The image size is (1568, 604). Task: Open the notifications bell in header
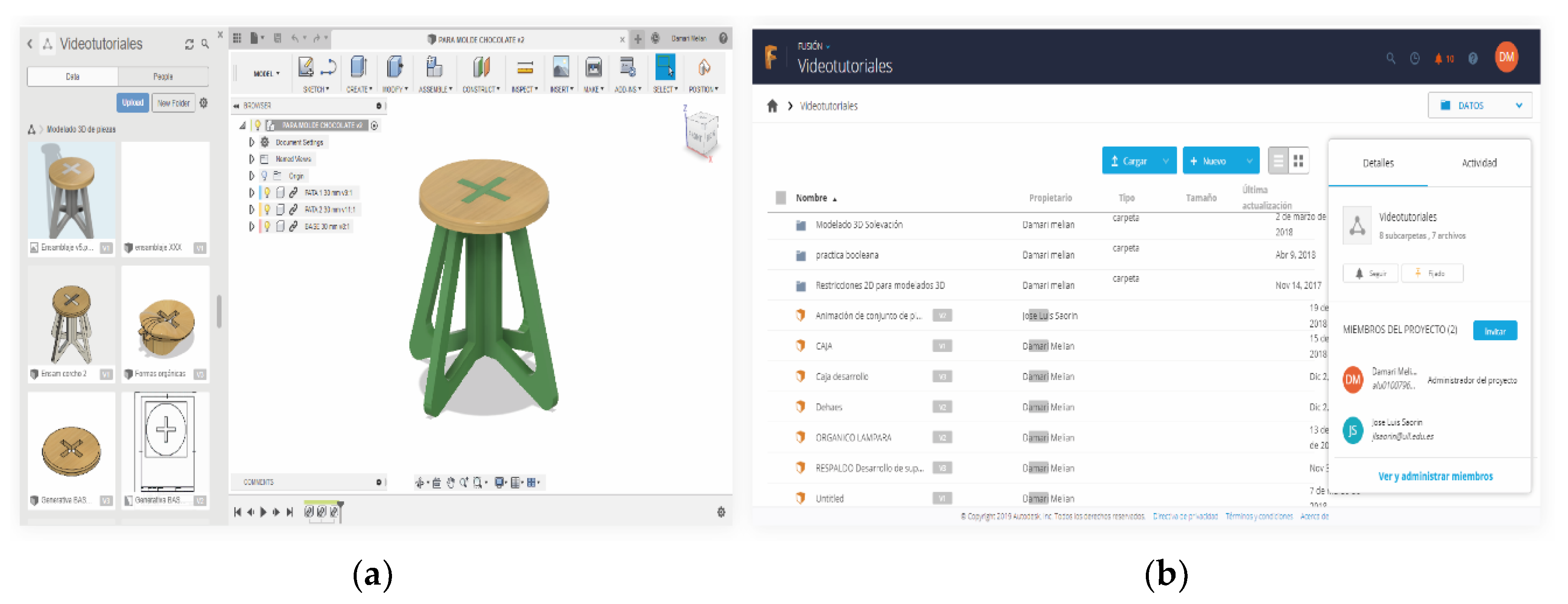(x=1438, y=59)
